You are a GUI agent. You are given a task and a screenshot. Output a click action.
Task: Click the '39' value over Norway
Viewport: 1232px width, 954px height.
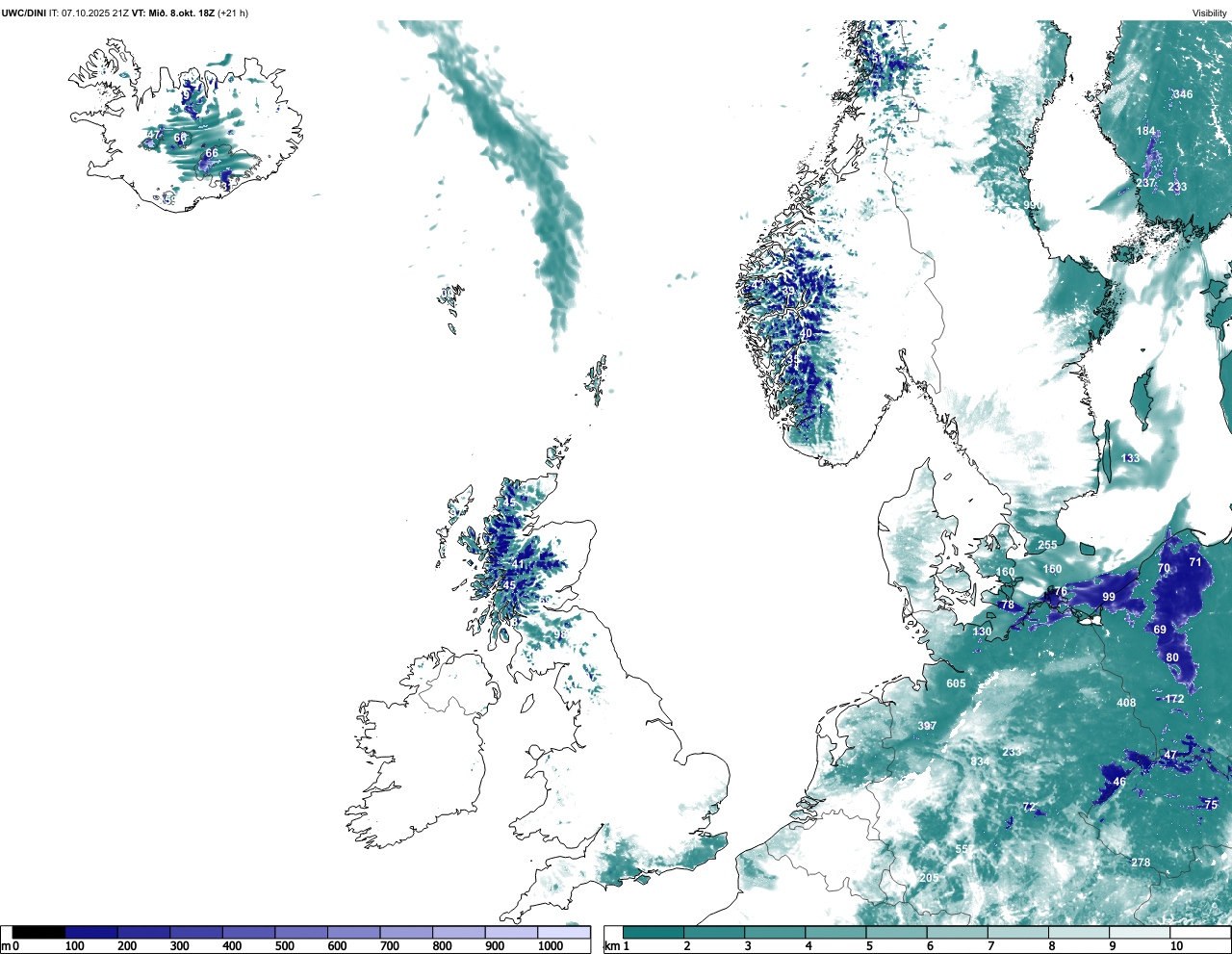(x=789, y=291)
